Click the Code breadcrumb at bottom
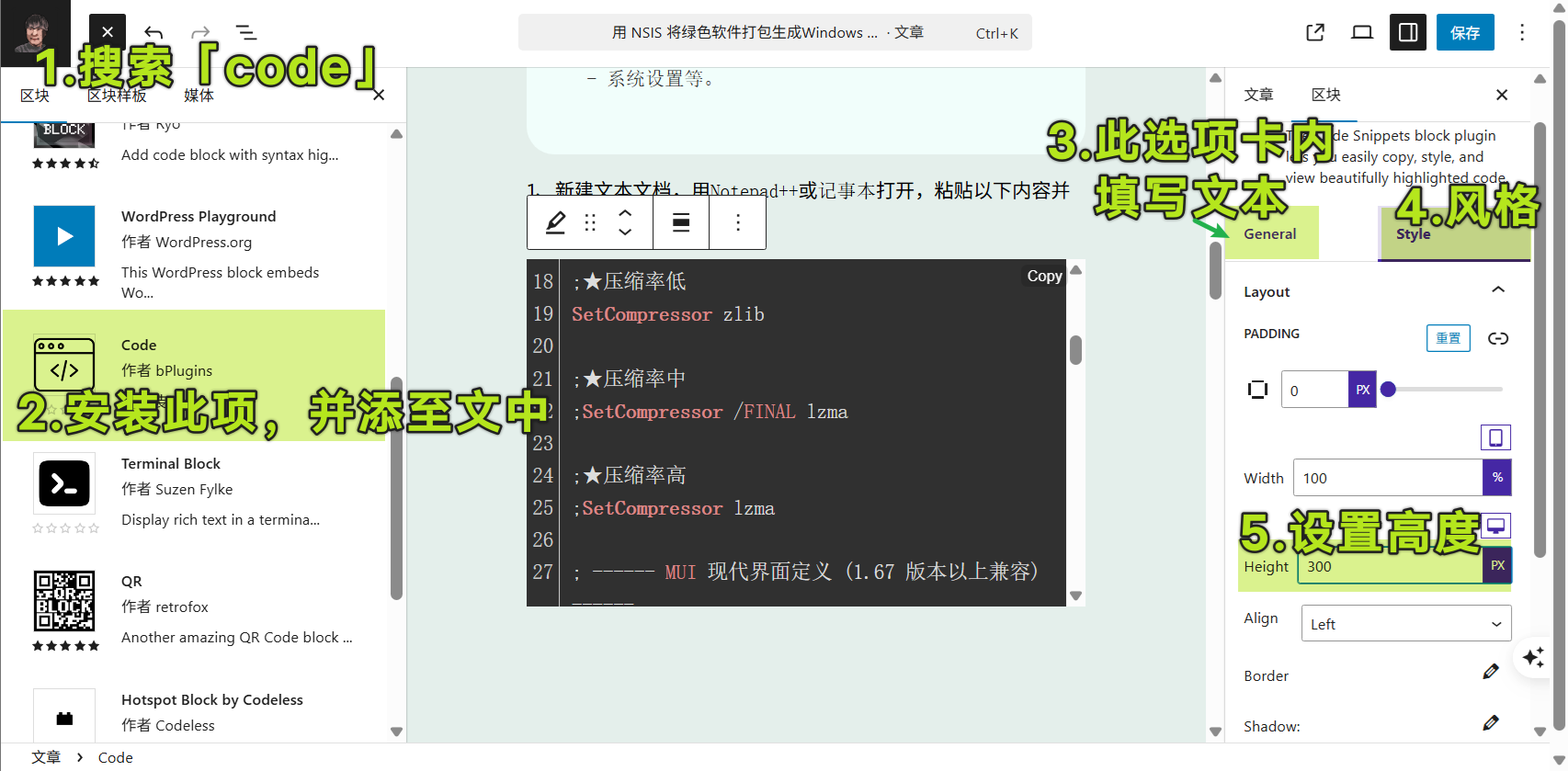Screen dimensions: 1568x771 pos(116,757)
